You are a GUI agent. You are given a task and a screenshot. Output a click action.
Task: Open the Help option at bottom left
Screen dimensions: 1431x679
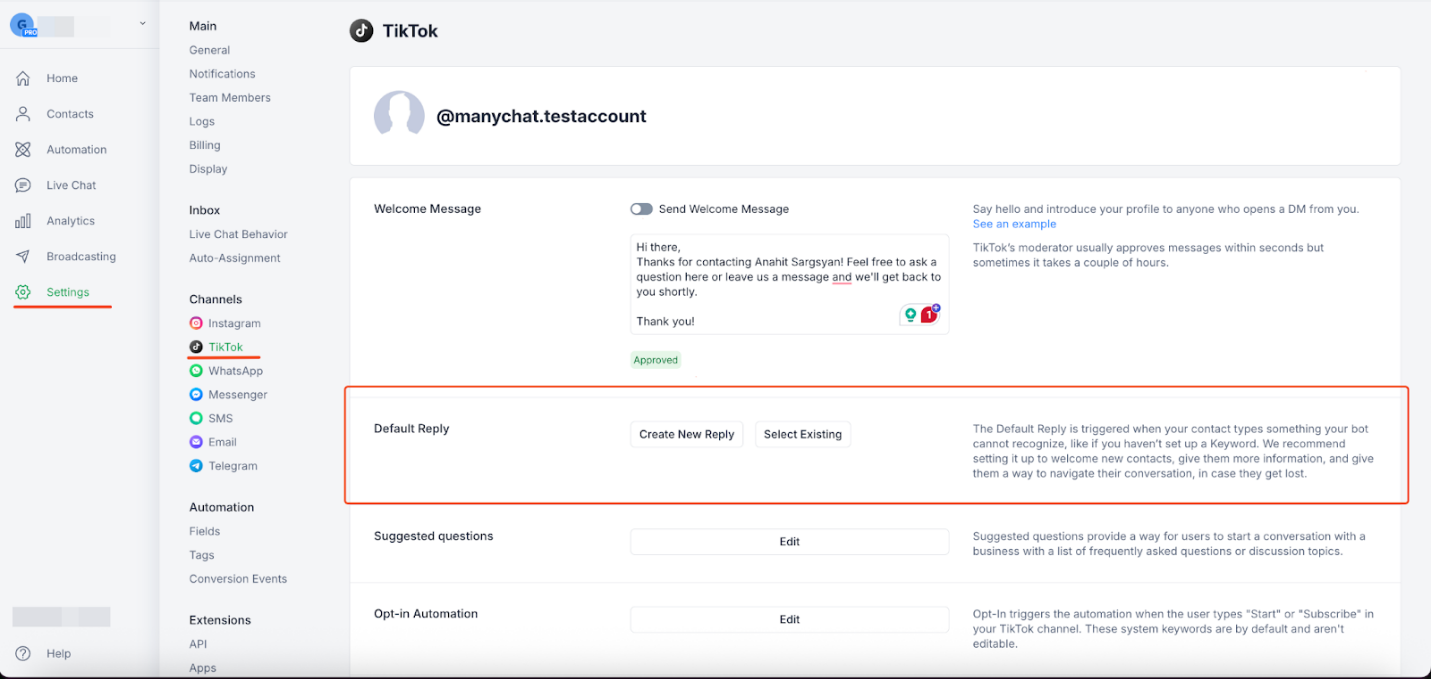click(58, 653)
